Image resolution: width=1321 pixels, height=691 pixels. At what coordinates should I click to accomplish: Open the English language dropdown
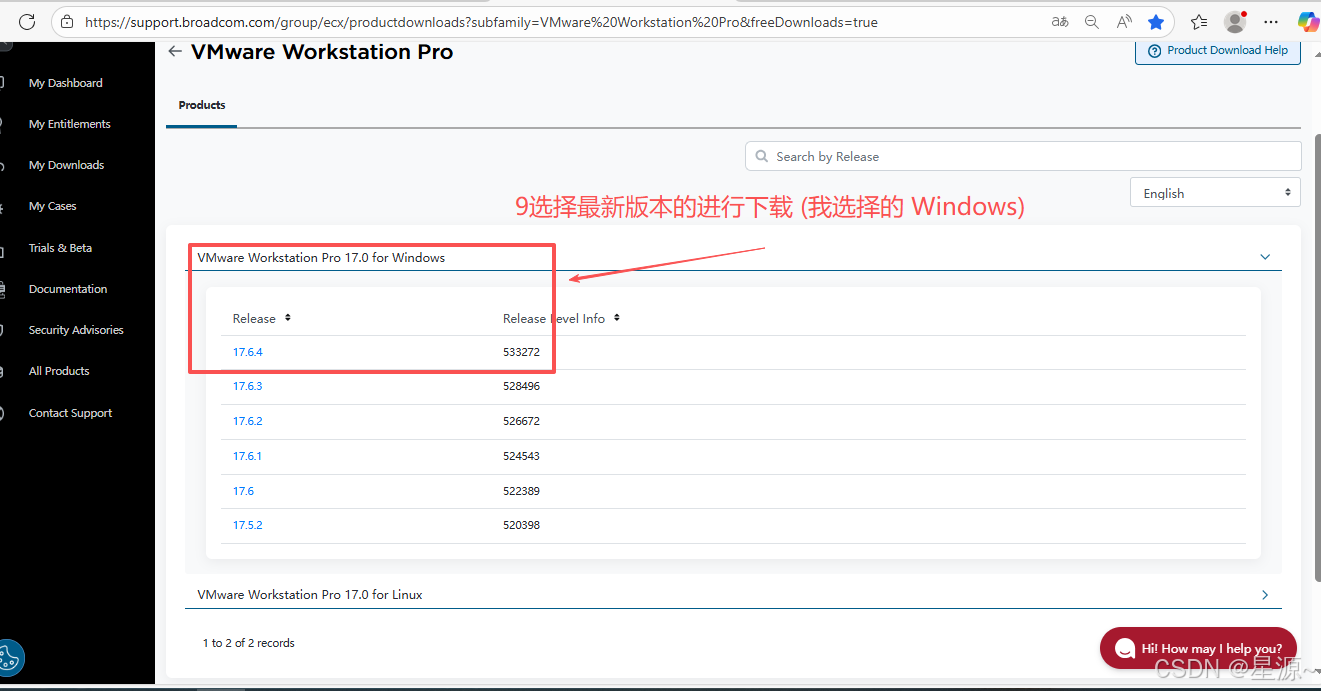(x=1215, y=193)
